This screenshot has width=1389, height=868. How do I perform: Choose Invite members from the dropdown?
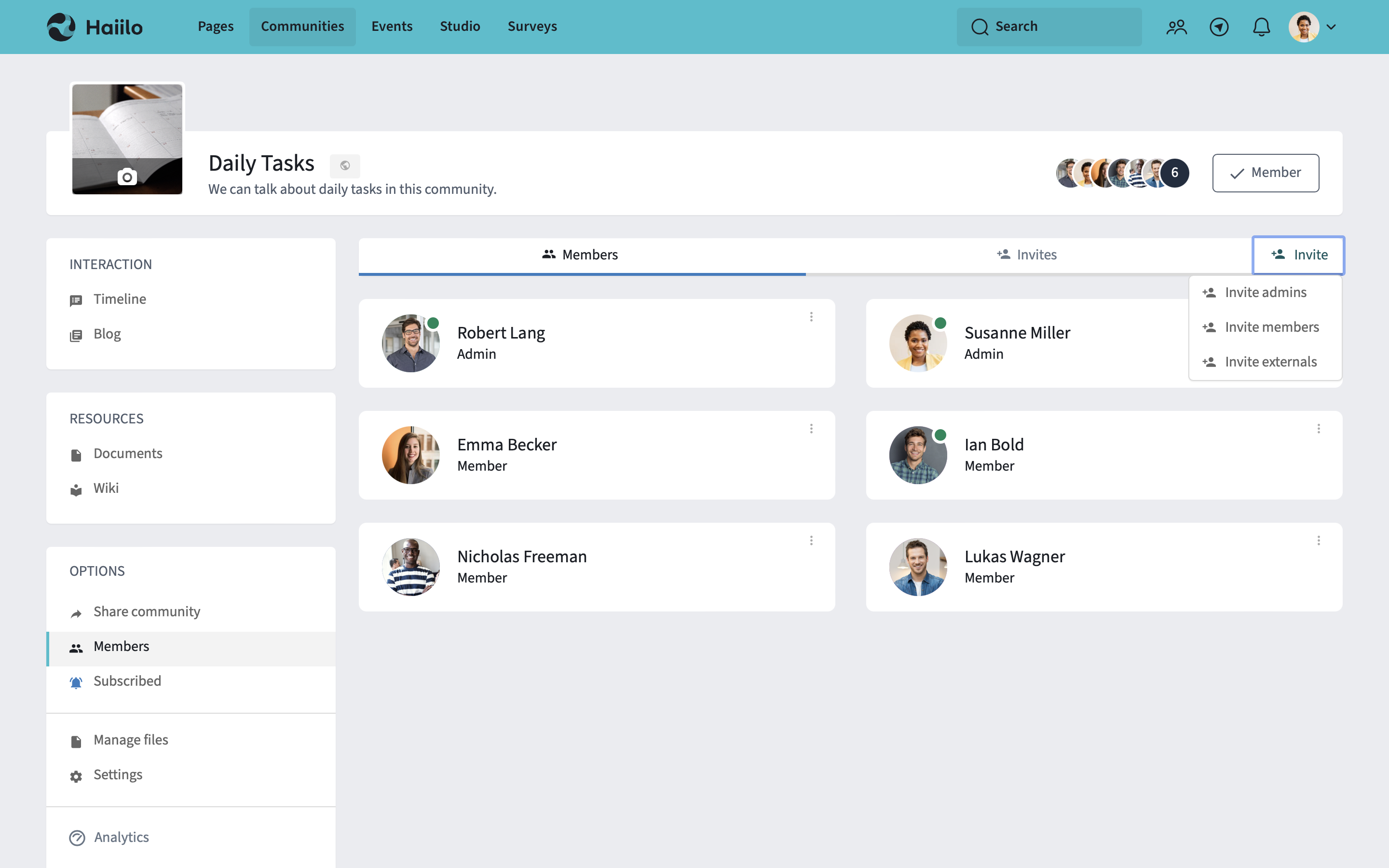click(1265, 327)
